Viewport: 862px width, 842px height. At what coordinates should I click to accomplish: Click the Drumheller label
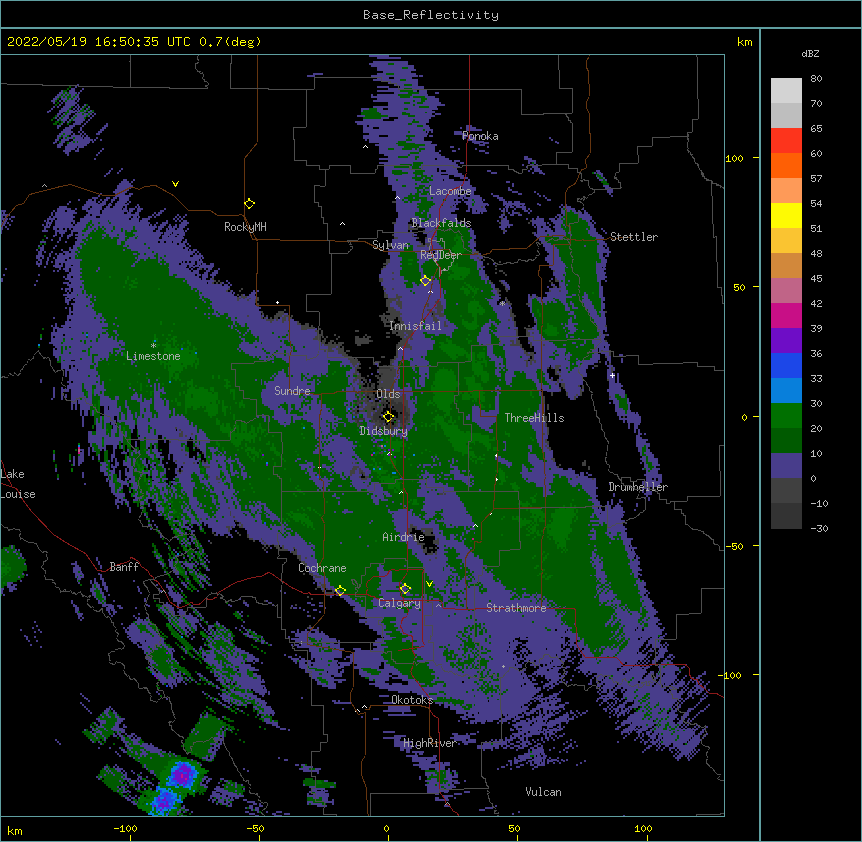[638, 487]
